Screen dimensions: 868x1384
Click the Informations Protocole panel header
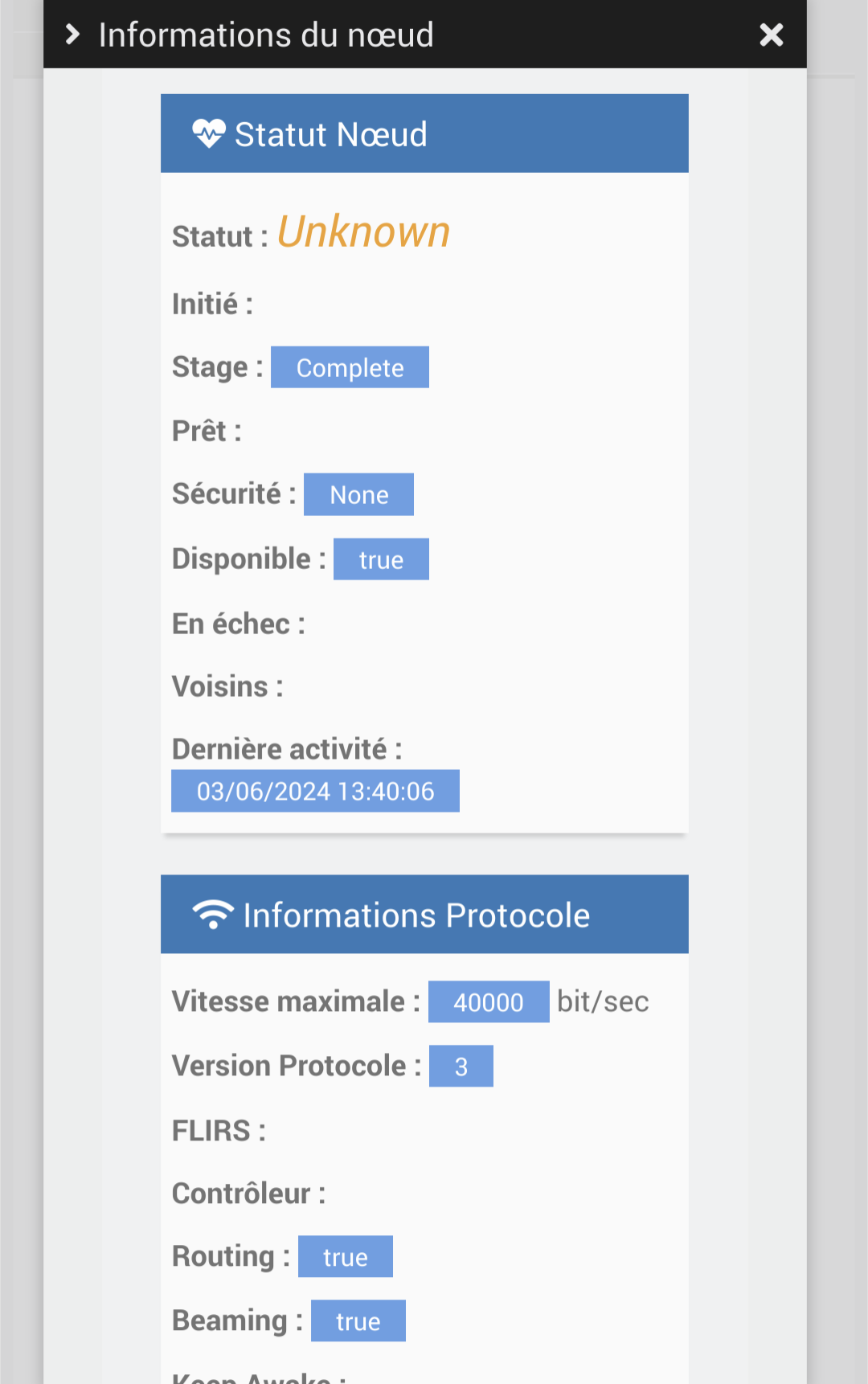point(424,915)
